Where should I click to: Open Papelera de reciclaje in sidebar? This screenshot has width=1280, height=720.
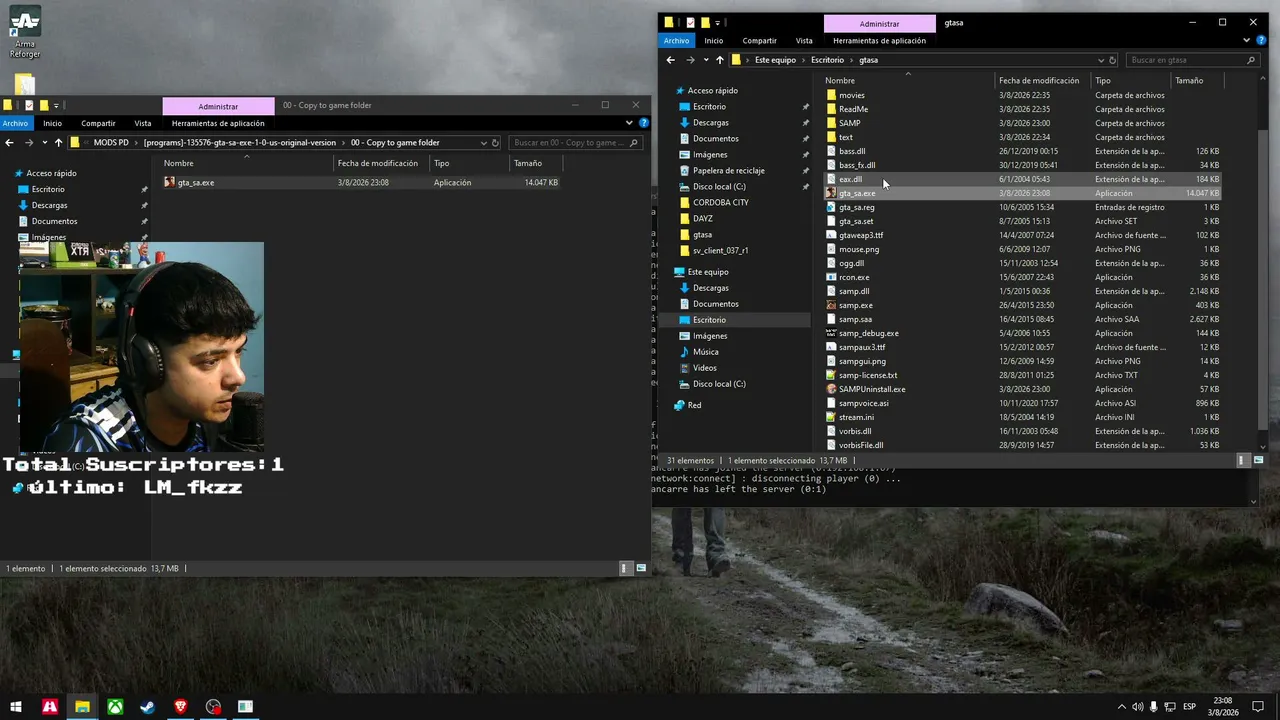pos(728,170)
